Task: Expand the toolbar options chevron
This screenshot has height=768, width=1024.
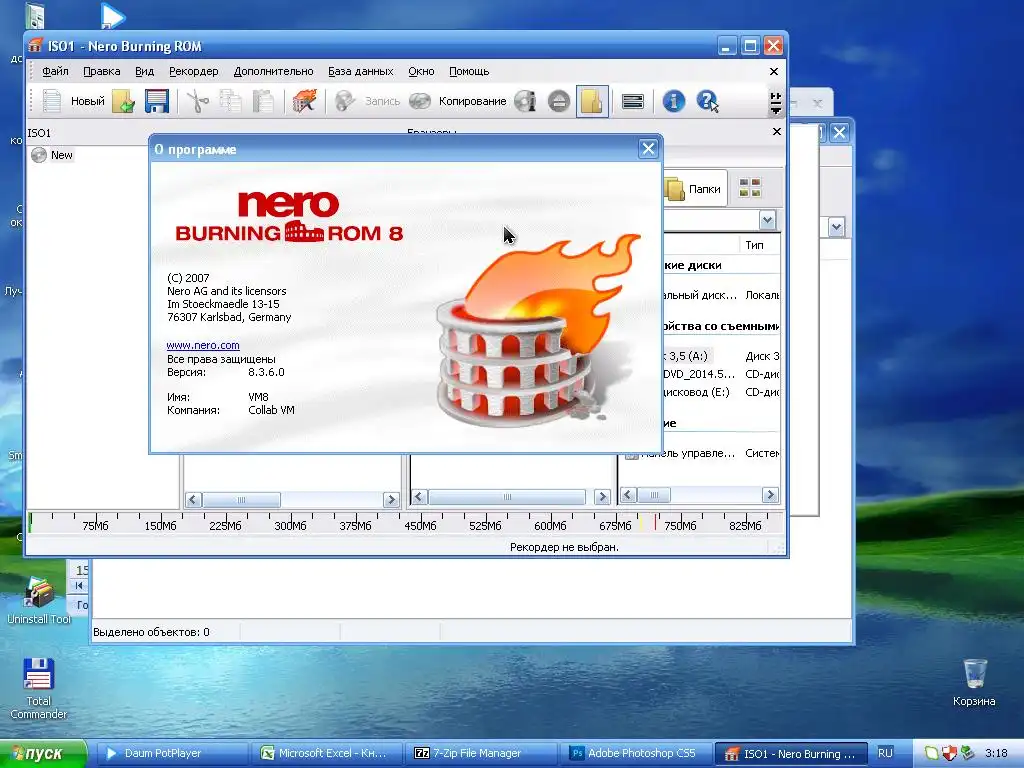Action: pyautogui.click(x=775, y=103)
